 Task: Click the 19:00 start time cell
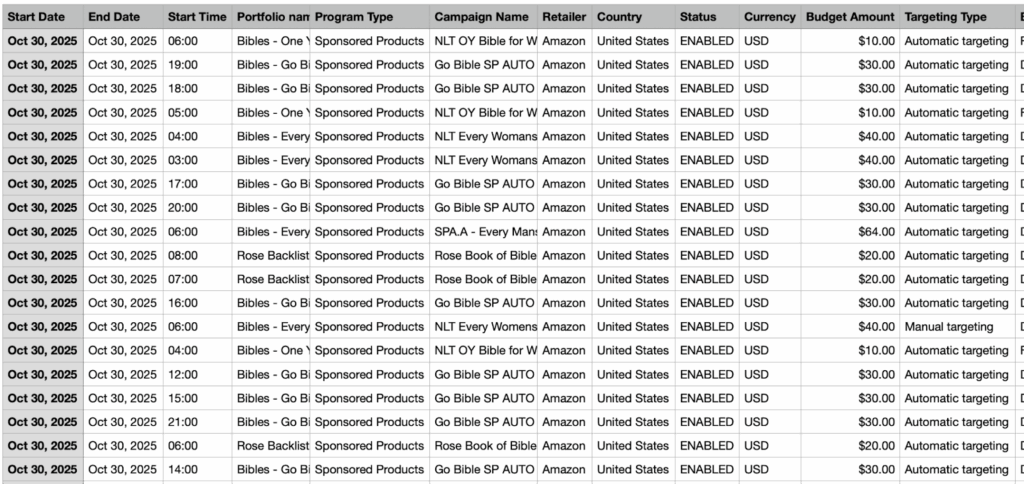(x=183, y=65)
